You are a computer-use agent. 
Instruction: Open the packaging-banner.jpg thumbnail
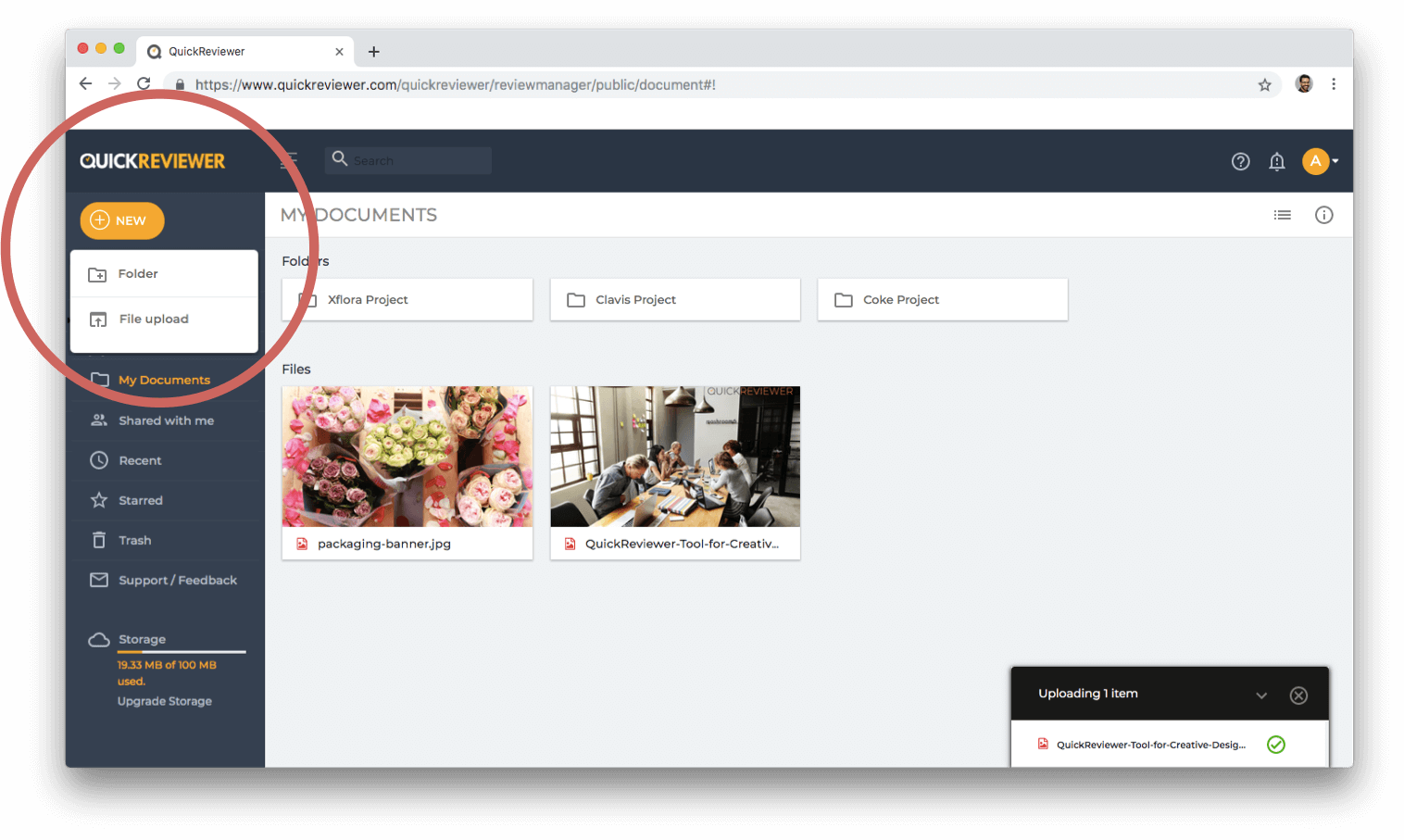click(x=407, y=457)
